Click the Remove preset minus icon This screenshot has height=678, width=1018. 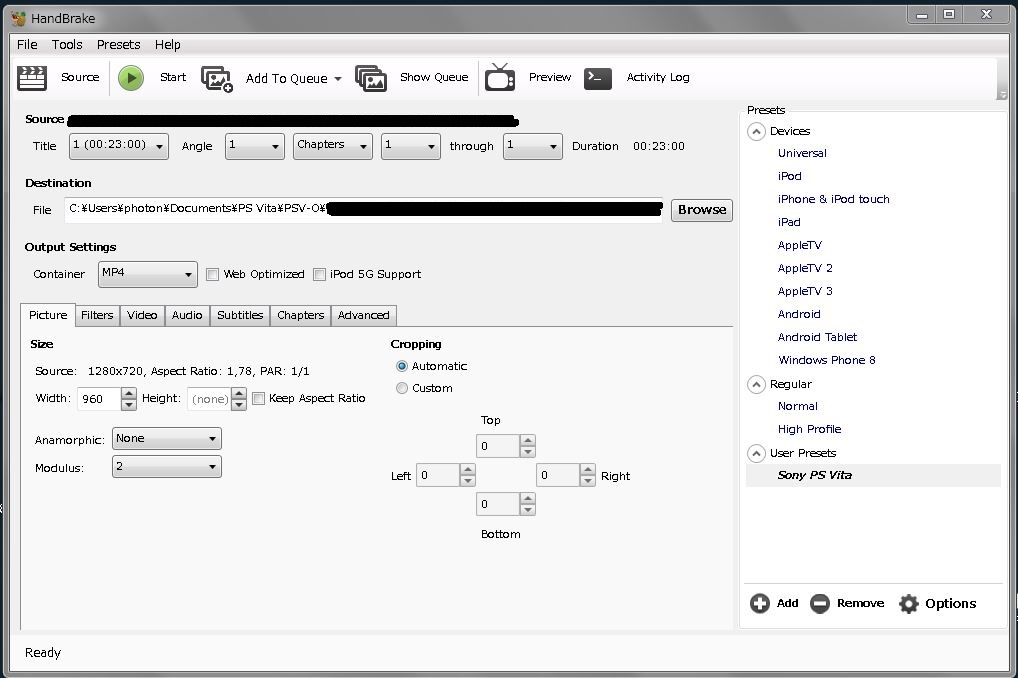pos(819,603)
